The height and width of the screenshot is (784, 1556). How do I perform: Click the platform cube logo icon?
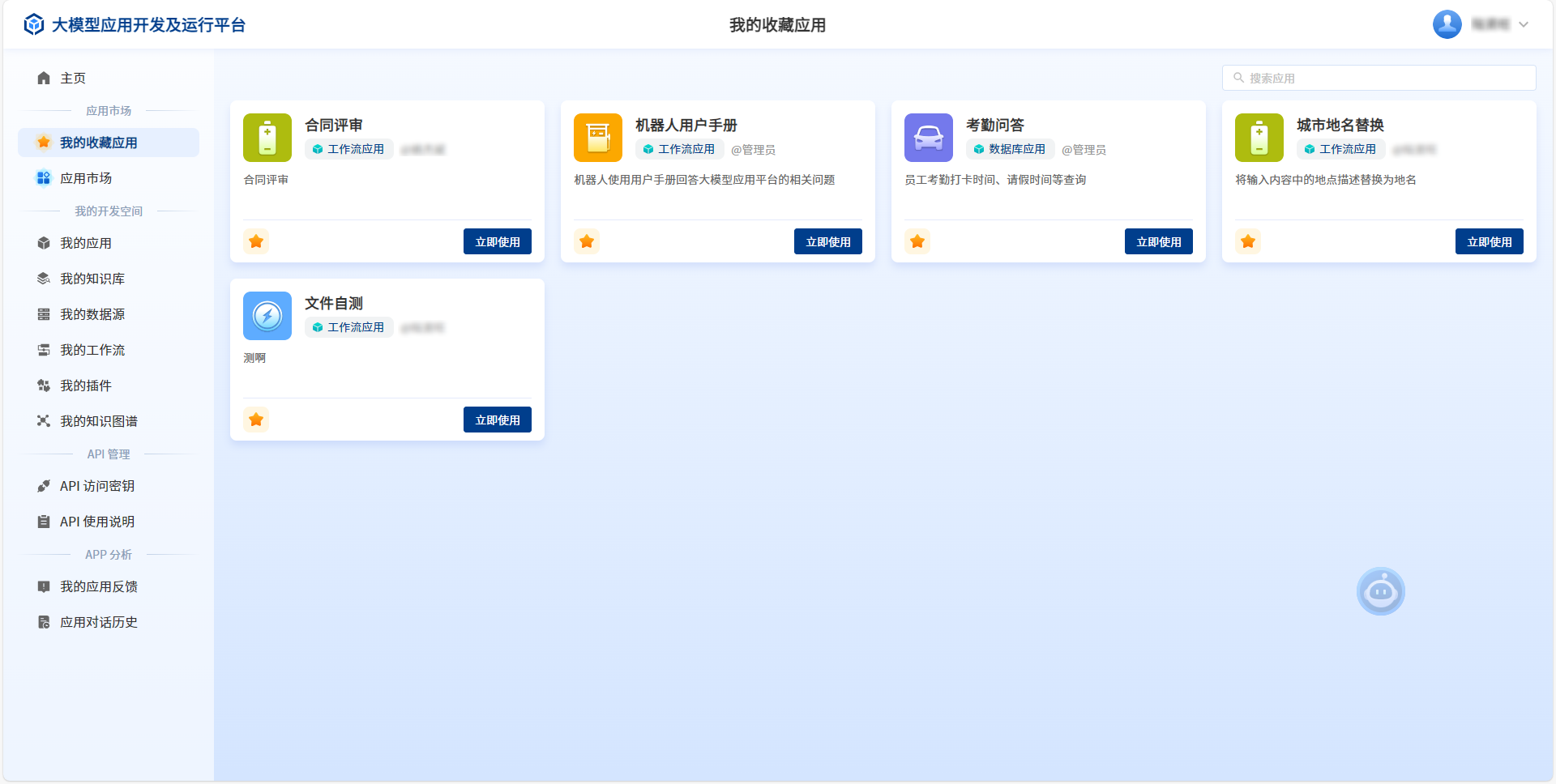pos(34,25)
